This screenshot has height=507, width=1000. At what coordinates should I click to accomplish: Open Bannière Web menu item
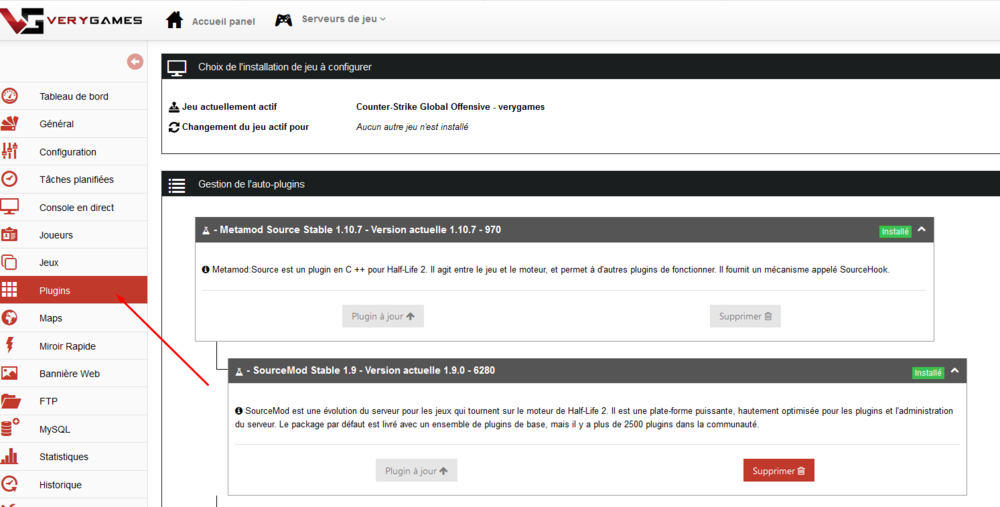coord(73,373)
